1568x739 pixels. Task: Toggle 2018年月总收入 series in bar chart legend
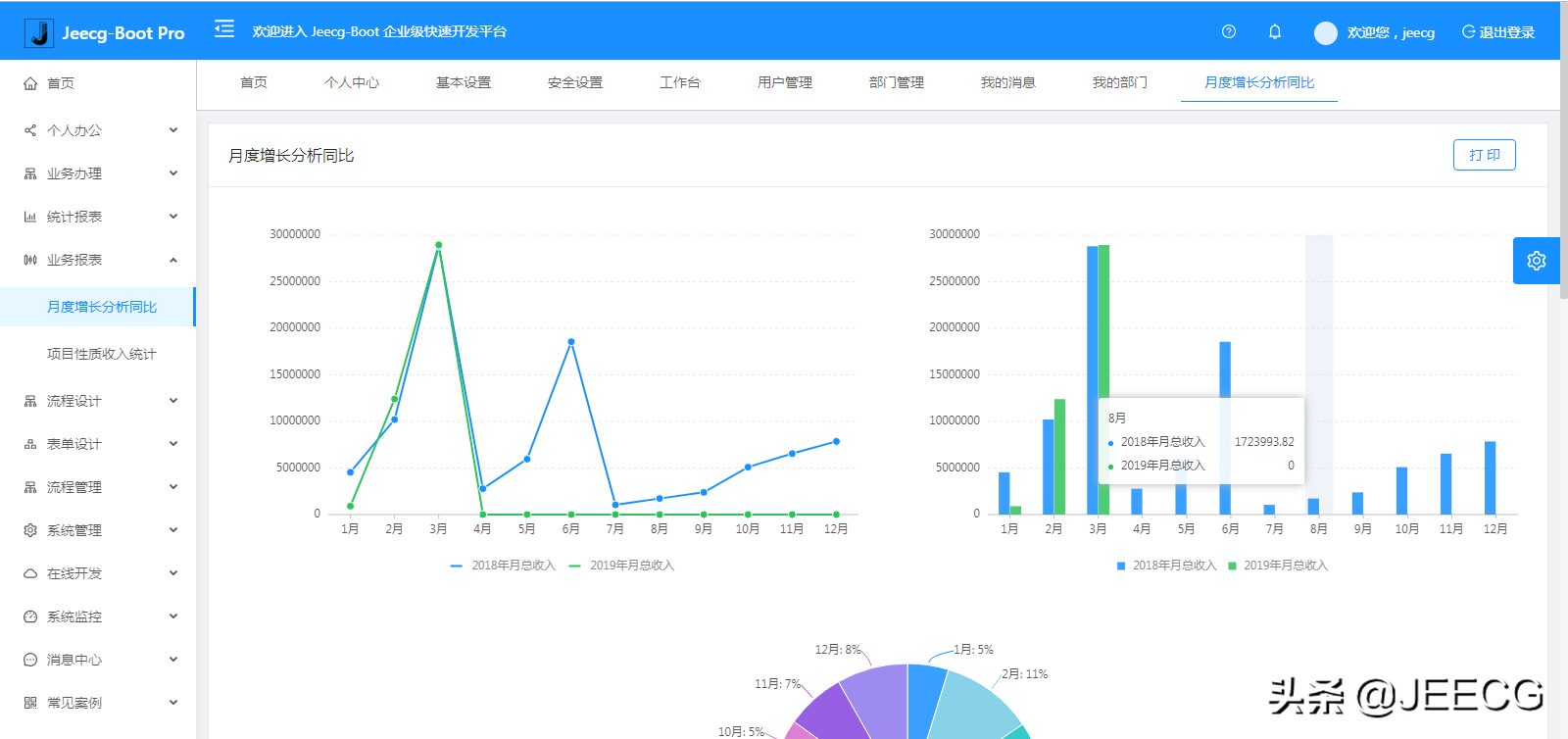[1165, 566]
